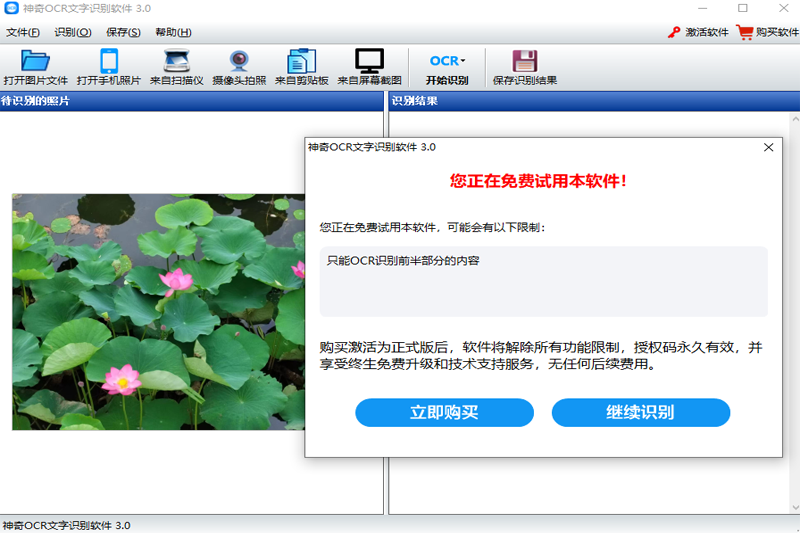Click the 激活软件 key icon
This screenshot has width=800, height=533.
[x=674, y=32]
